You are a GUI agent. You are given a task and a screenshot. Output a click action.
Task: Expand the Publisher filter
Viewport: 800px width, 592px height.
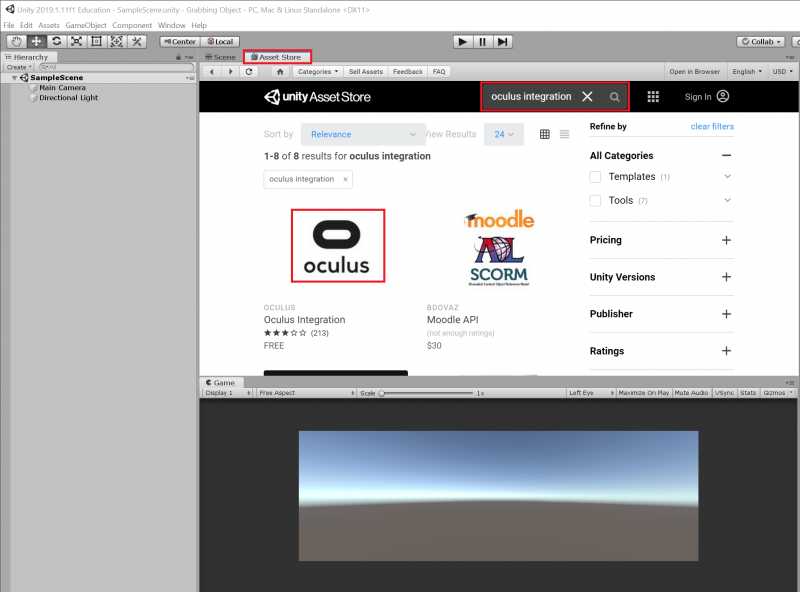[727, 314]
